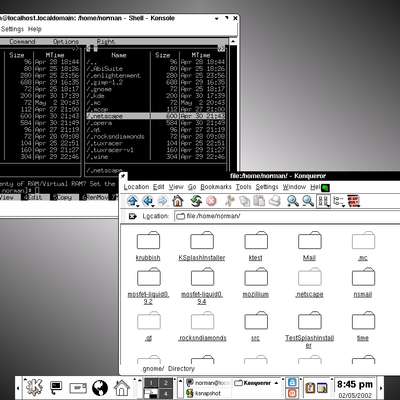Launch the terminal icon on the KDE panel
400x400 pixels.
(x=56, y=387)
